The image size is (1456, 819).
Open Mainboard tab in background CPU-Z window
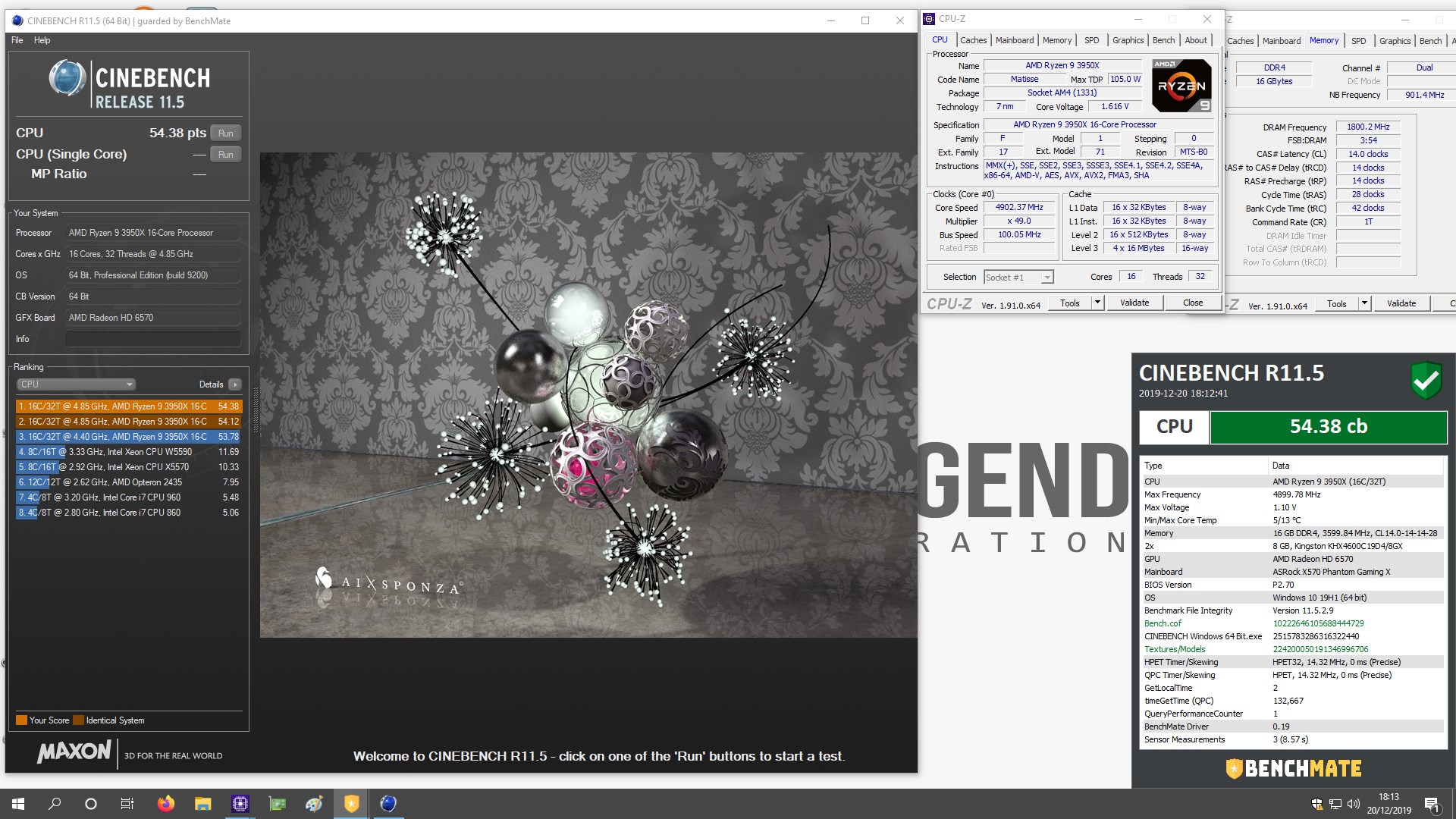point(1281,41)
